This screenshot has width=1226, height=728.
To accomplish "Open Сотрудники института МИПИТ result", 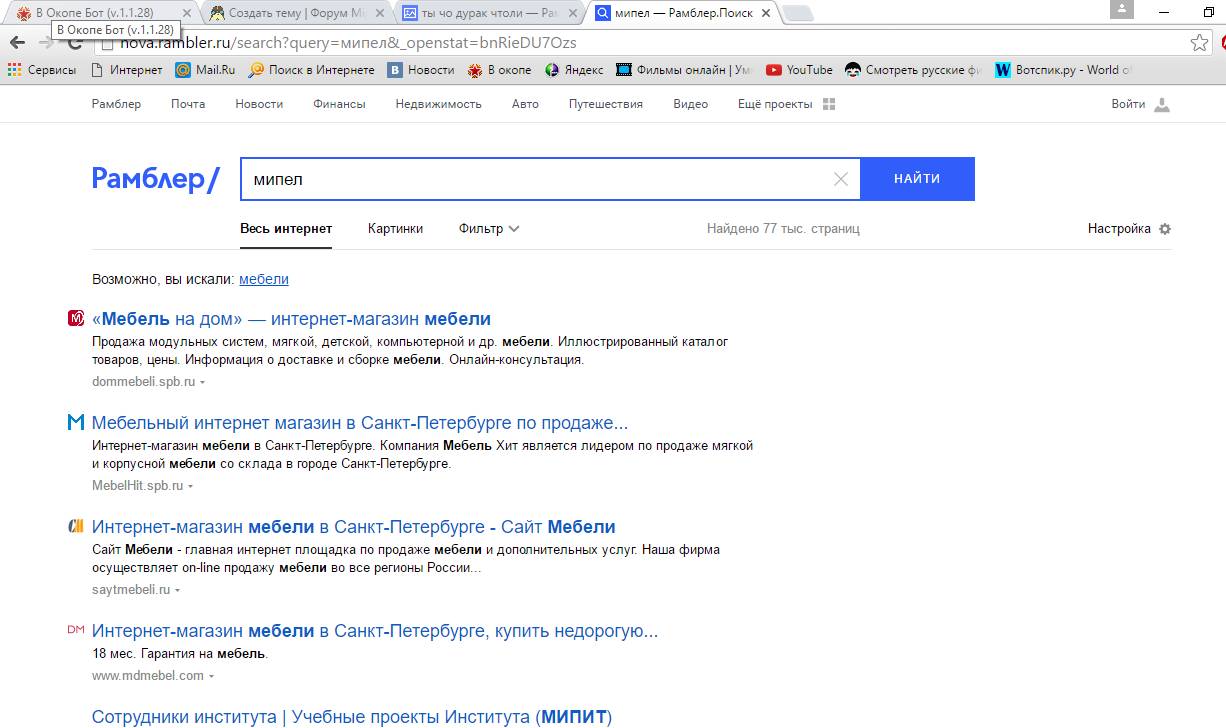I will click(352, 717).
